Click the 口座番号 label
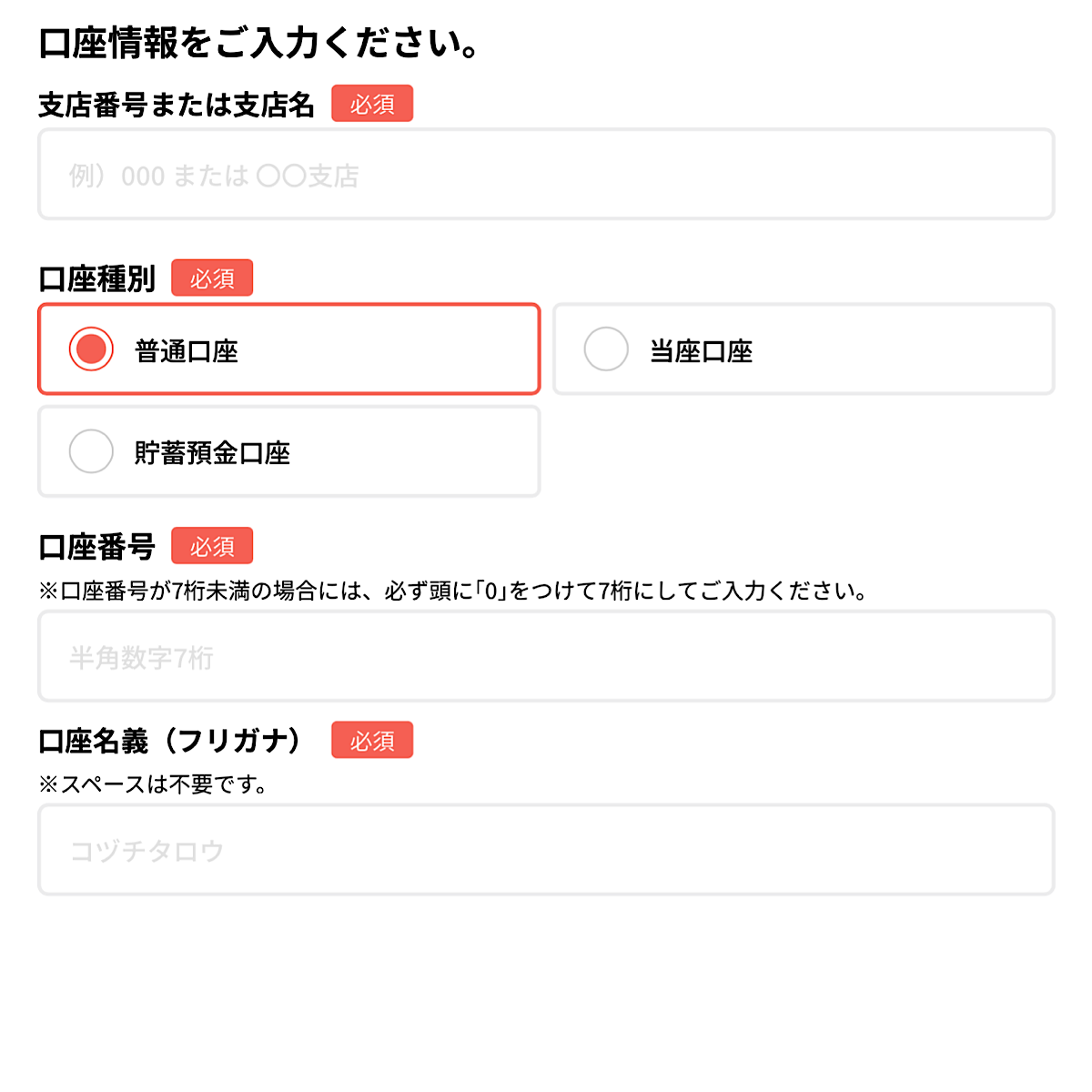 pos(97,547)
